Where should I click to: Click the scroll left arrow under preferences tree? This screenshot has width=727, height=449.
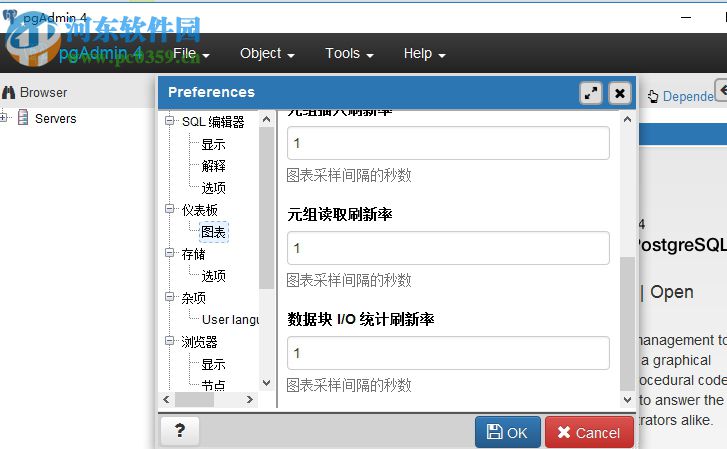pos(166,399)
